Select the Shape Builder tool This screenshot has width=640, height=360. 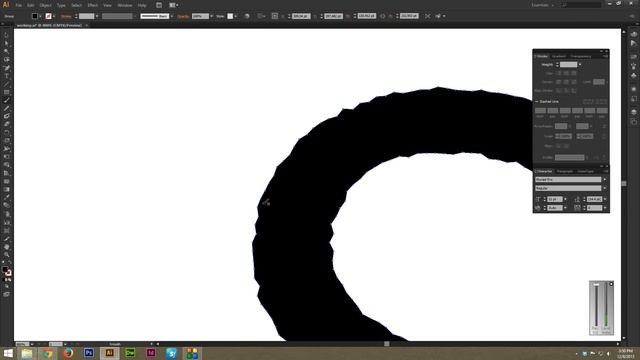pyautogui.click(x=7, y=165)
